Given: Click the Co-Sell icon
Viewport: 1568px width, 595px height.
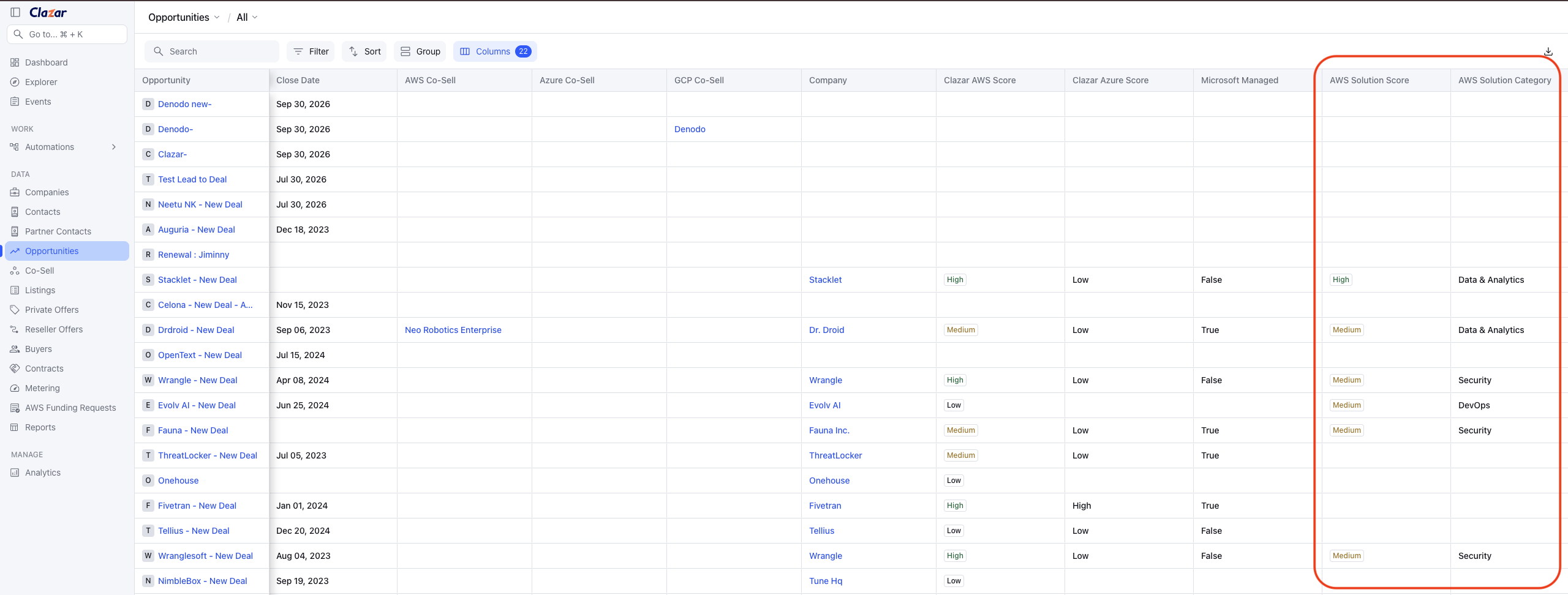Looking at the screenshot, I should pyautogui.click(x=15, y=271).
